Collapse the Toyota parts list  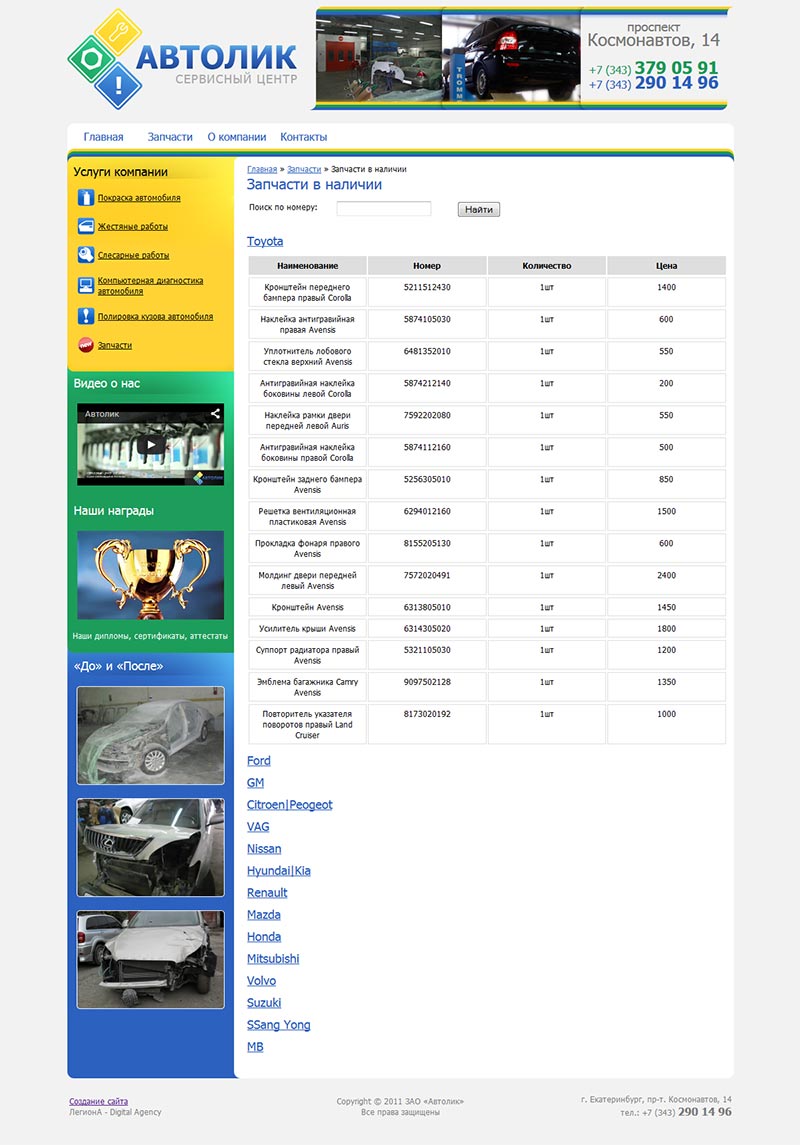[265, 241]
